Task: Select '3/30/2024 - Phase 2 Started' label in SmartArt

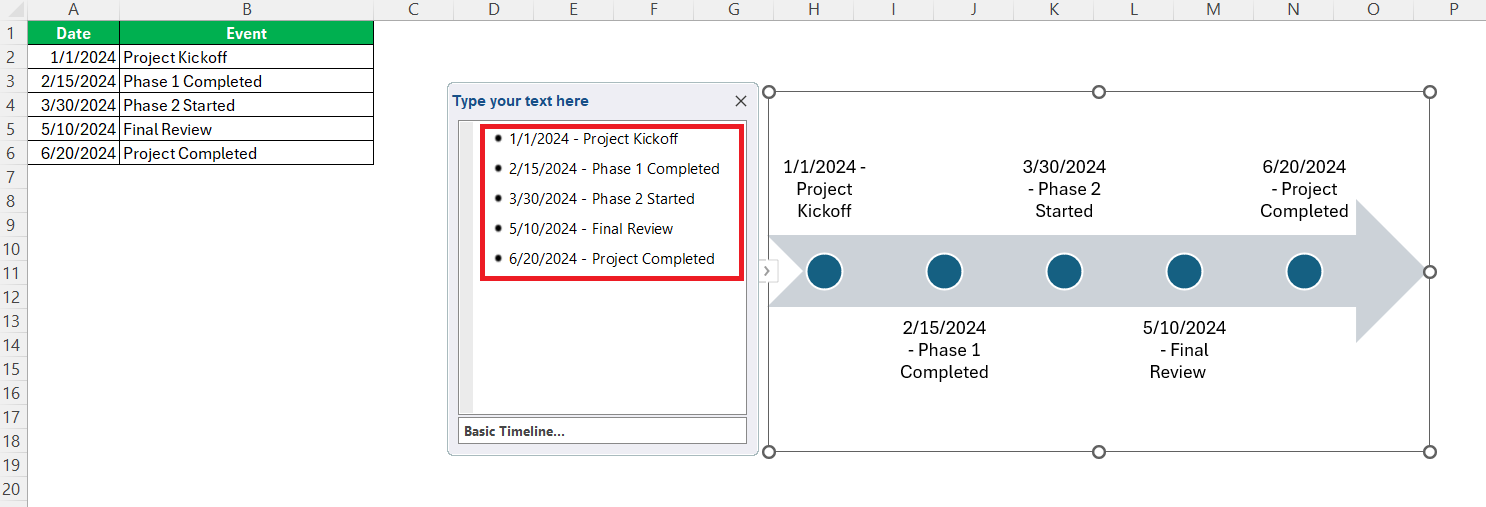Action: coord(1064,189)
